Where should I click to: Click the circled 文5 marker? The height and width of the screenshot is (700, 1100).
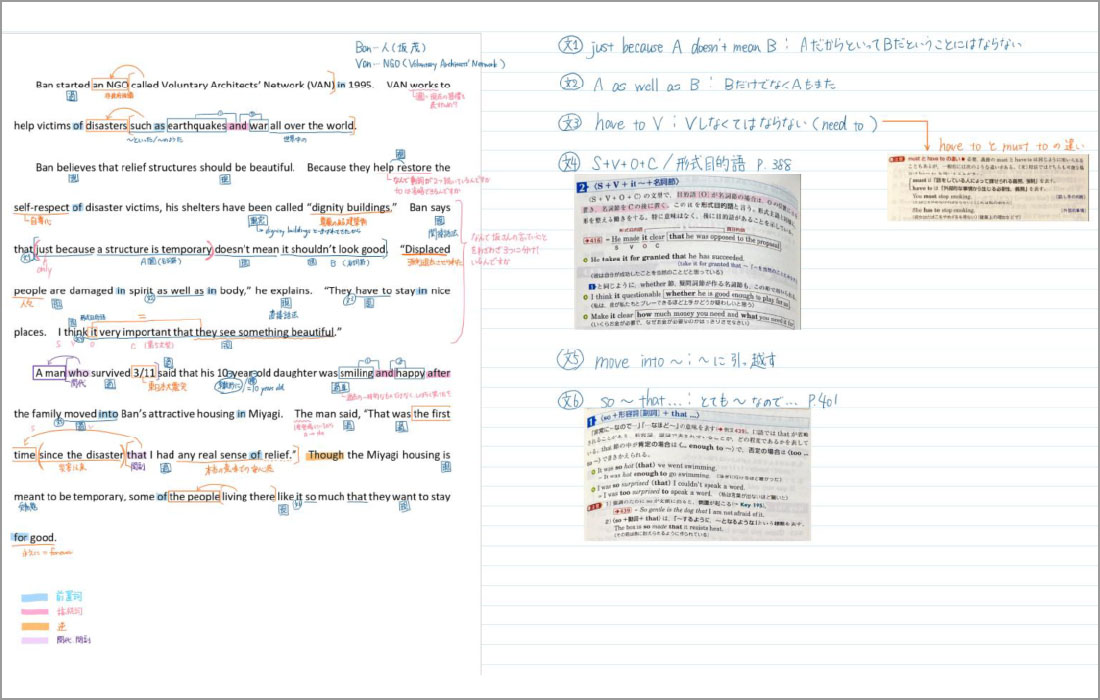click(x=570, y=360)
